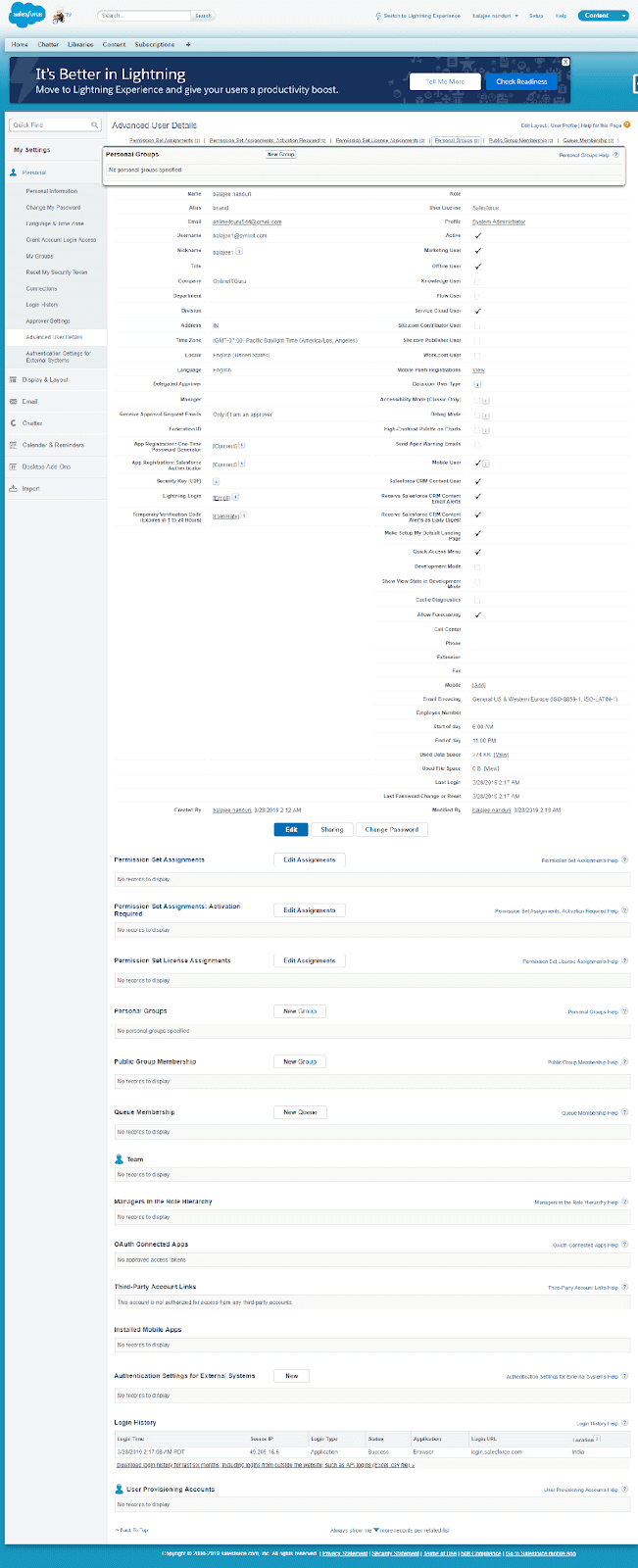Screen dimensions: 638x1568
Task: Click the Chatter sidebar icon
Action: (14, 423)
